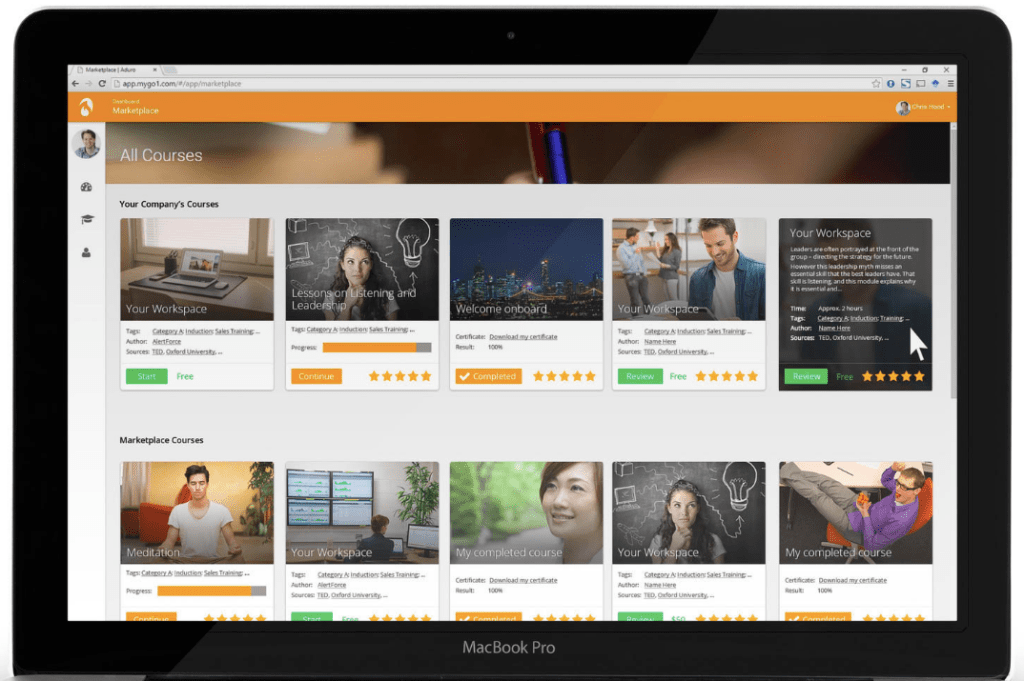Click Review on the white Your Workspace card
Screen dimensions: 1024x681
click(x=640, y=376)
